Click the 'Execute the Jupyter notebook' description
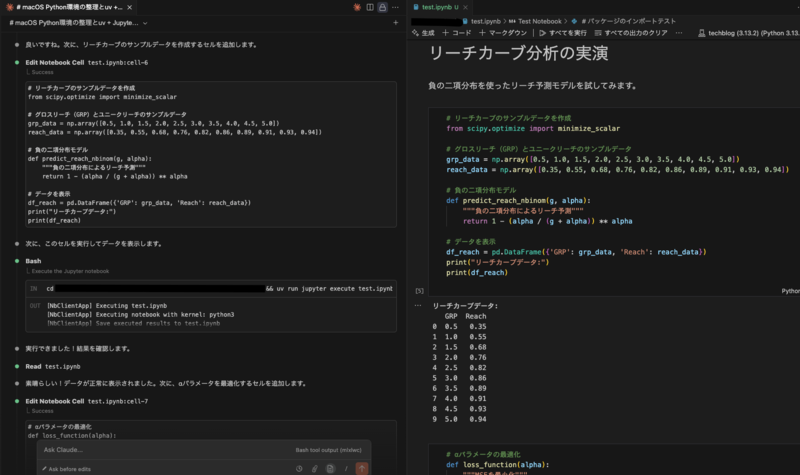 tap(70, 271)
